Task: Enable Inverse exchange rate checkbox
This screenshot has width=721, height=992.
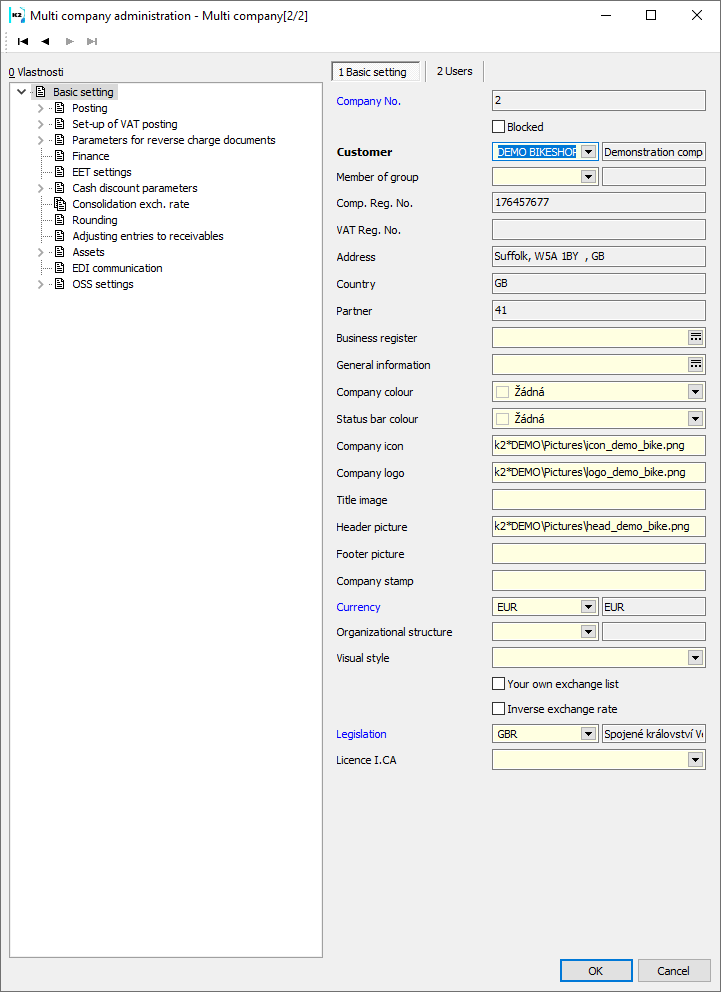Action: tap(498, 709)
